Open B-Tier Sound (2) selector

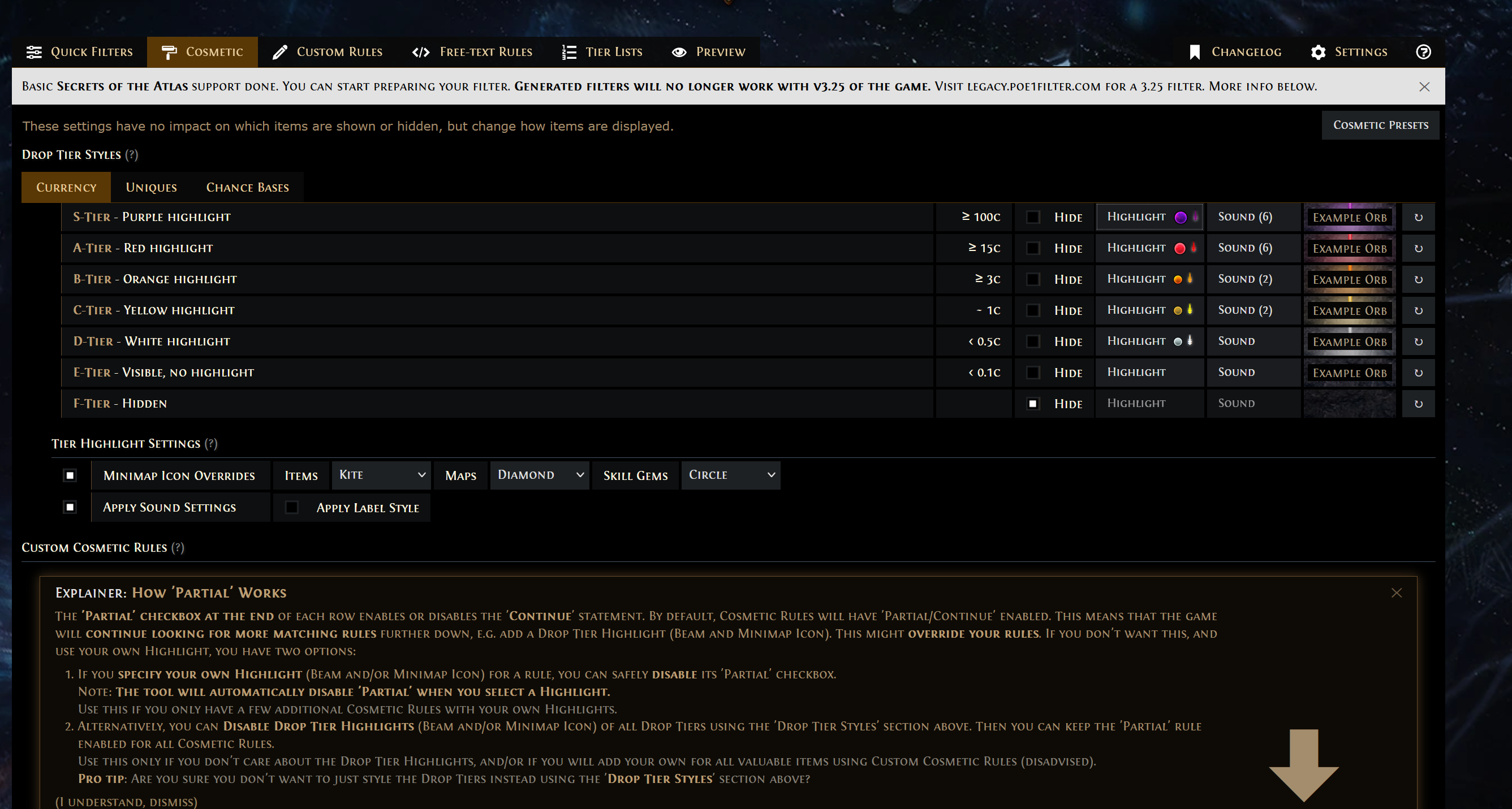1253,280
